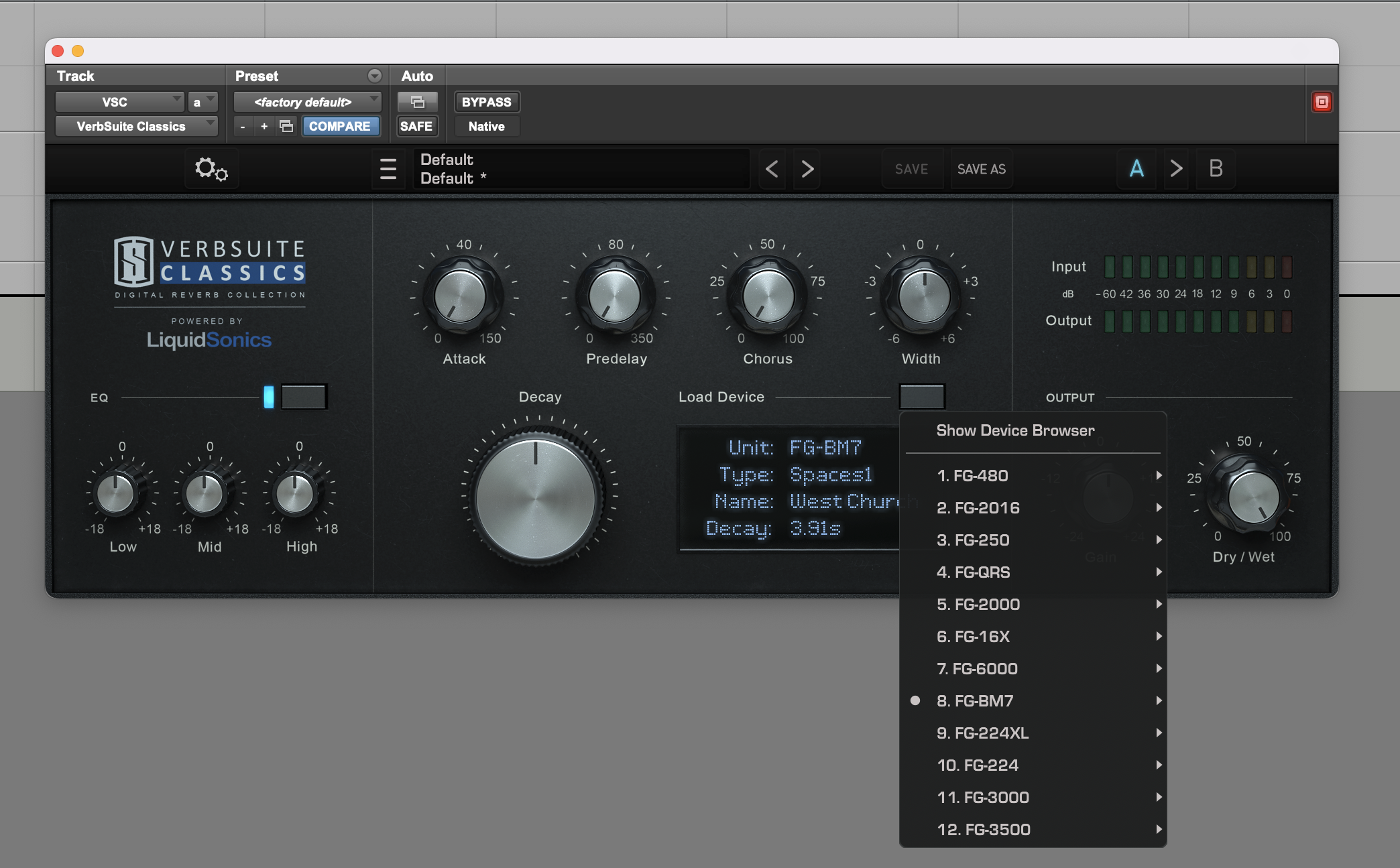This screenshot has height=868, width=1400.
Task: Expand the 4. FG-QRS submenu
Action: (x=1033, y=572)
